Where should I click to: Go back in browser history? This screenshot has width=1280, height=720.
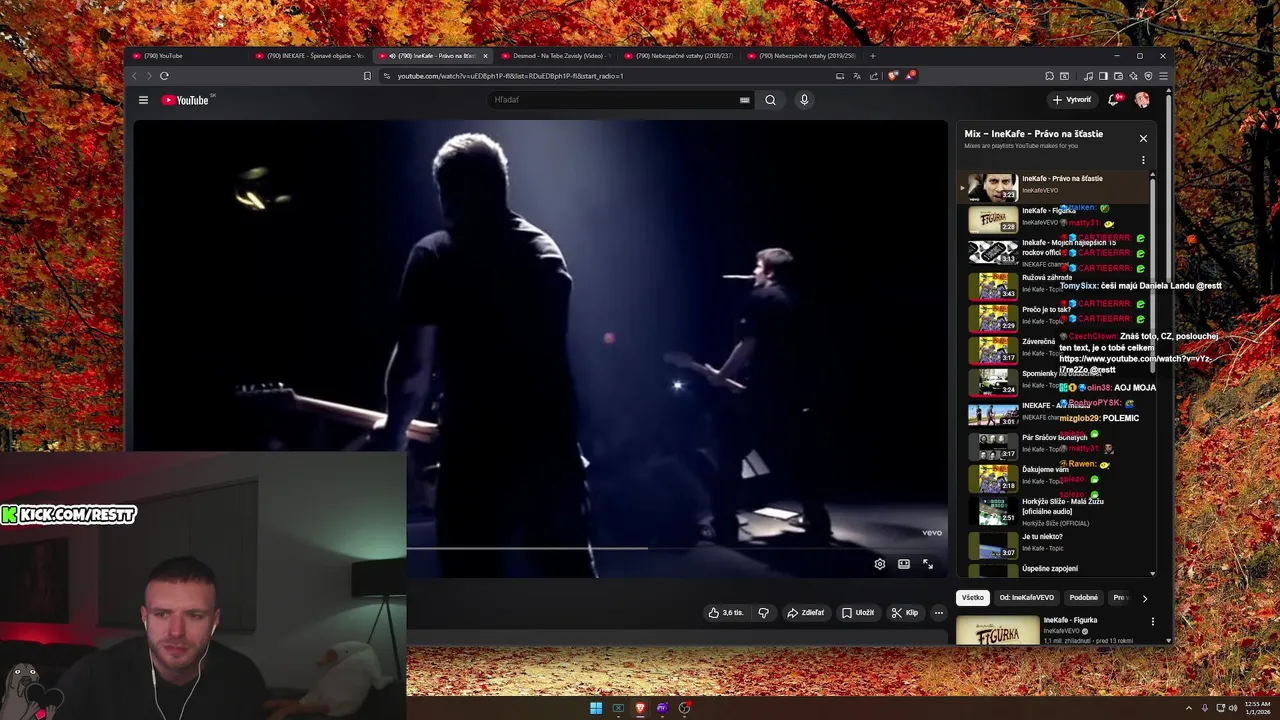pyautogui.click(x=134, y=76)
